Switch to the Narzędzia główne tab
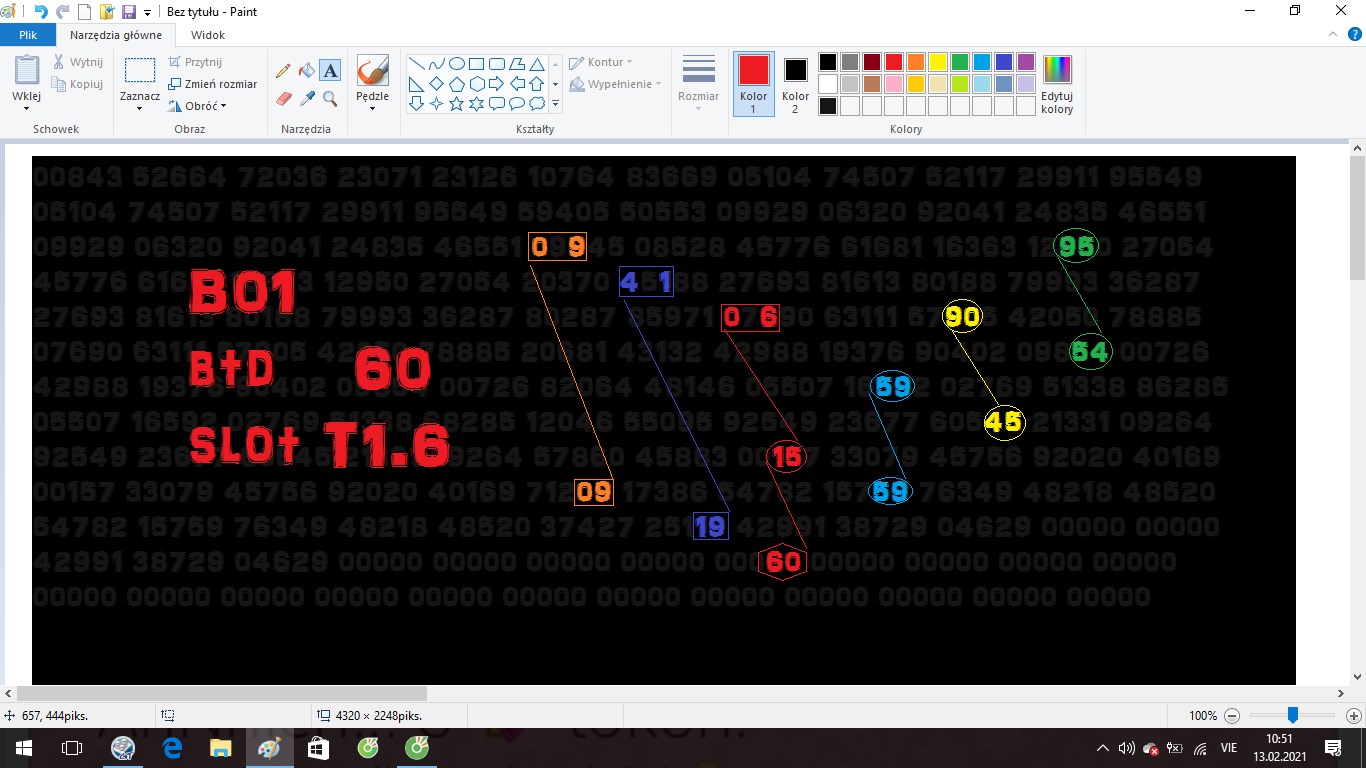Screen dimensions: 1366x768 tap(116, 35)
